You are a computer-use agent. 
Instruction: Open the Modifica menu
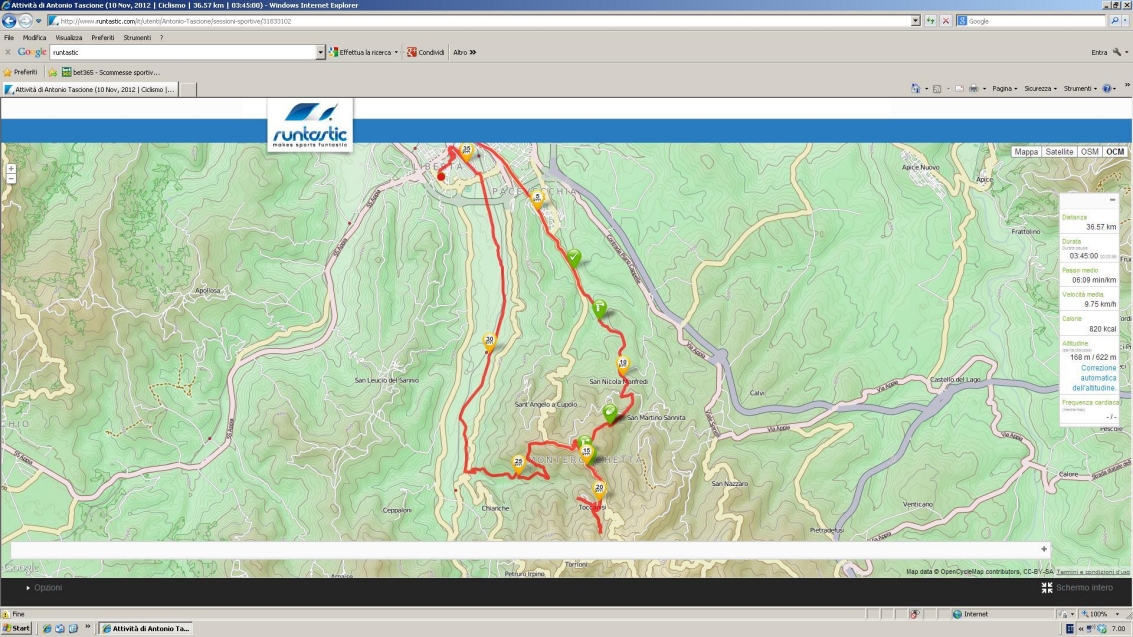(x=34, y=38)
